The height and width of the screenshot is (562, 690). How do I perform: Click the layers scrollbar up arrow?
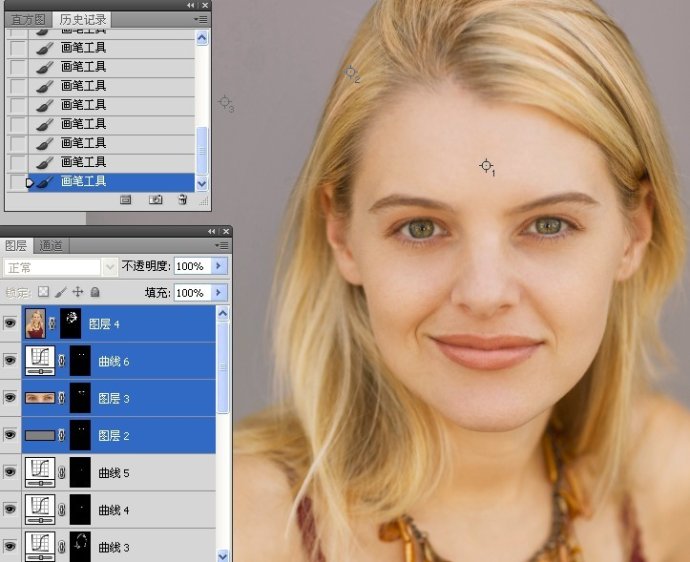(223, 313)
